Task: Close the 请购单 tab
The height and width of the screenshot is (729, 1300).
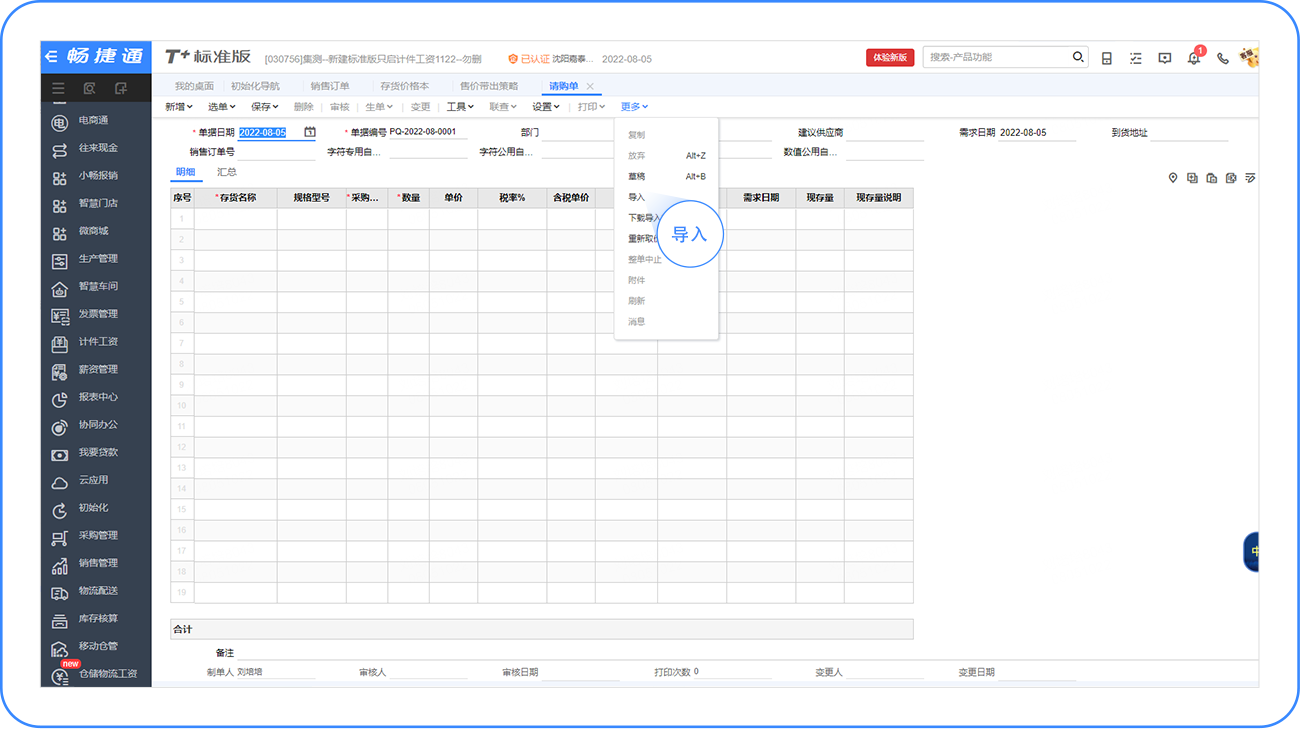Action: pyautogui.click(x=590, y=87)
